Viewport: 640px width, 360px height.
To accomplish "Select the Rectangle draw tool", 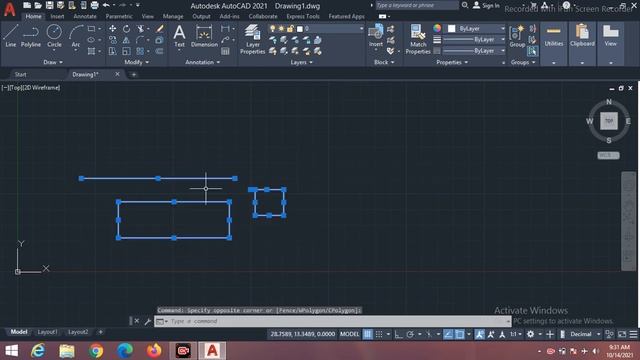I will [x=91, y=29].
